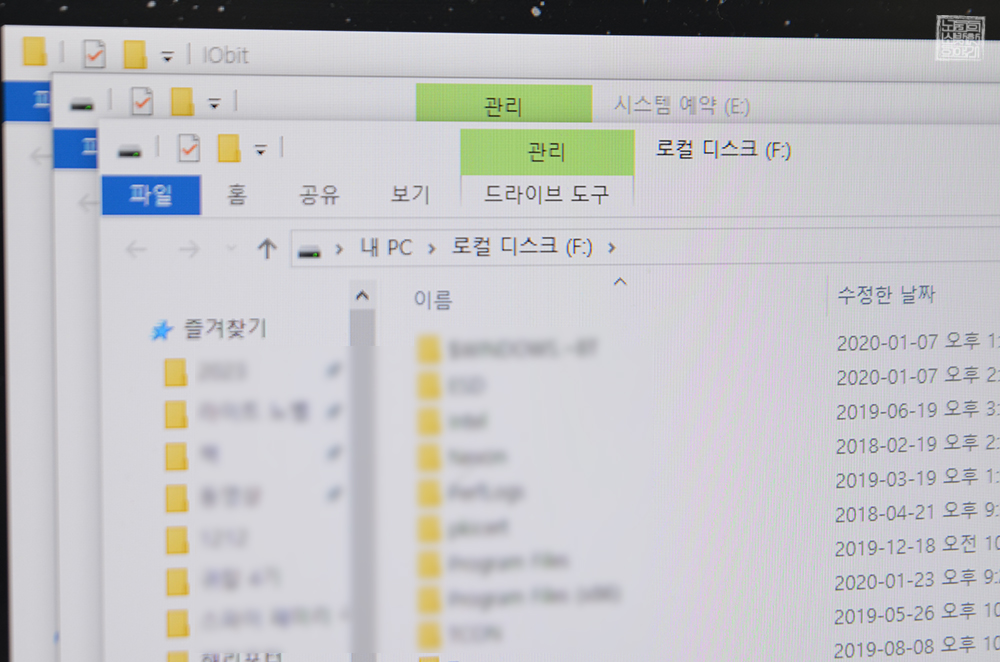
Task: Click 관리 tab in 시스템 예약 (E:) window
Action: pyautogui.click(x=503, y=105)
